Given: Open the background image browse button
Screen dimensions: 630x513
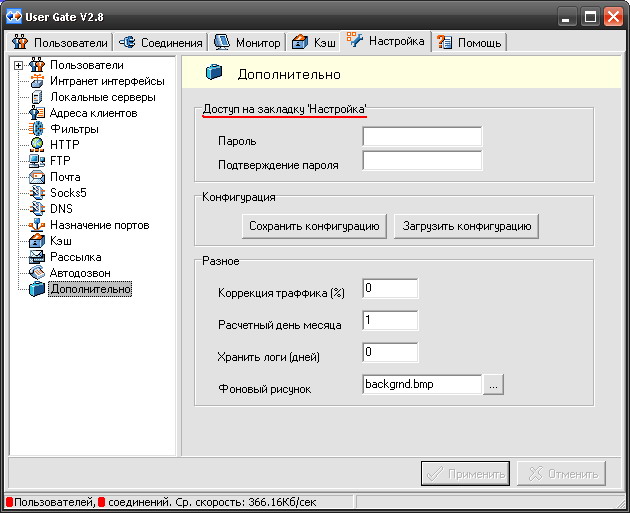Looking at the screenshot, I should [x=493, y=385].
